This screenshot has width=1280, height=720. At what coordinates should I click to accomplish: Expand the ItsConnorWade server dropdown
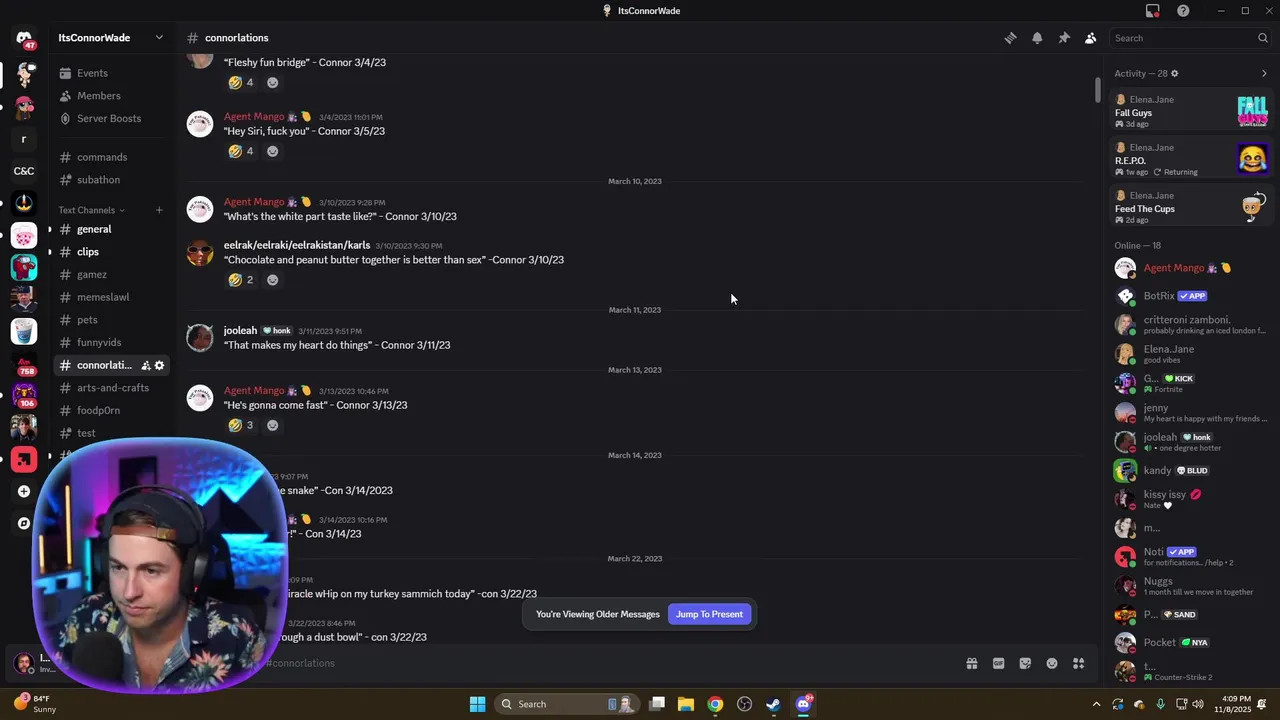coord(159,38)
